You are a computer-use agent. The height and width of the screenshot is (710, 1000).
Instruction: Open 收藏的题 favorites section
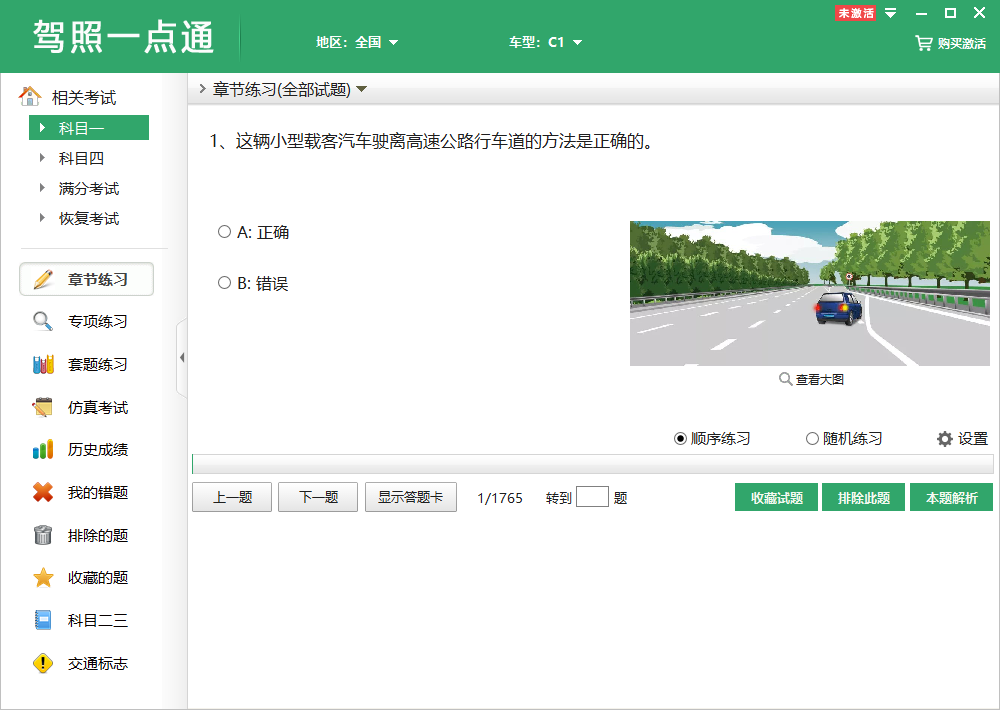point(88,577)
